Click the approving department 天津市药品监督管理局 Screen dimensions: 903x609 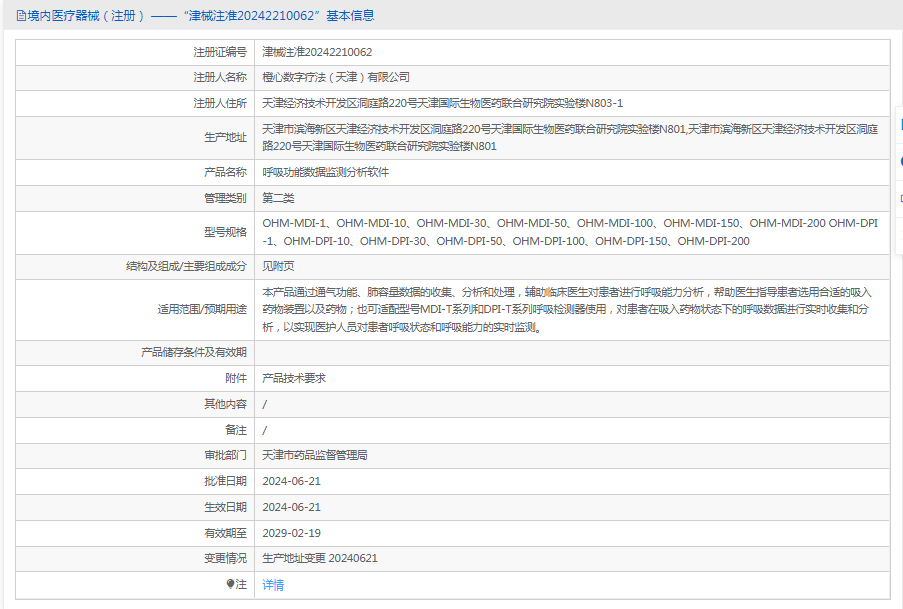coord(315,455)
